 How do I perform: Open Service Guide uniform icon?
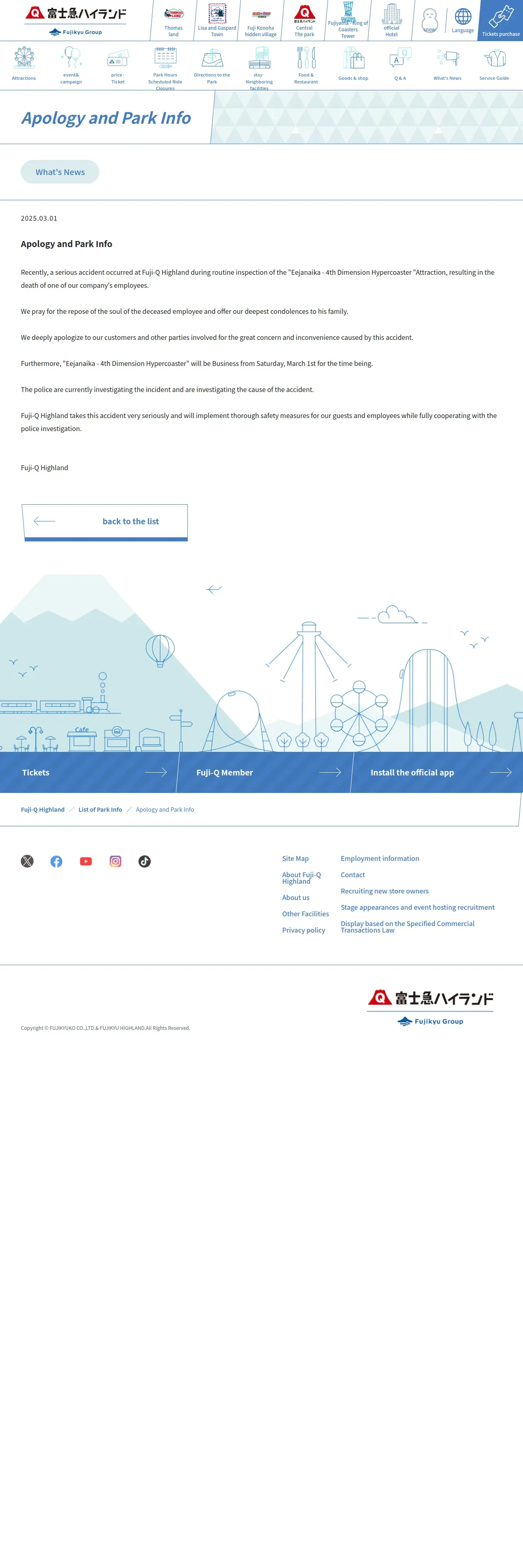(x=494, y=64)
